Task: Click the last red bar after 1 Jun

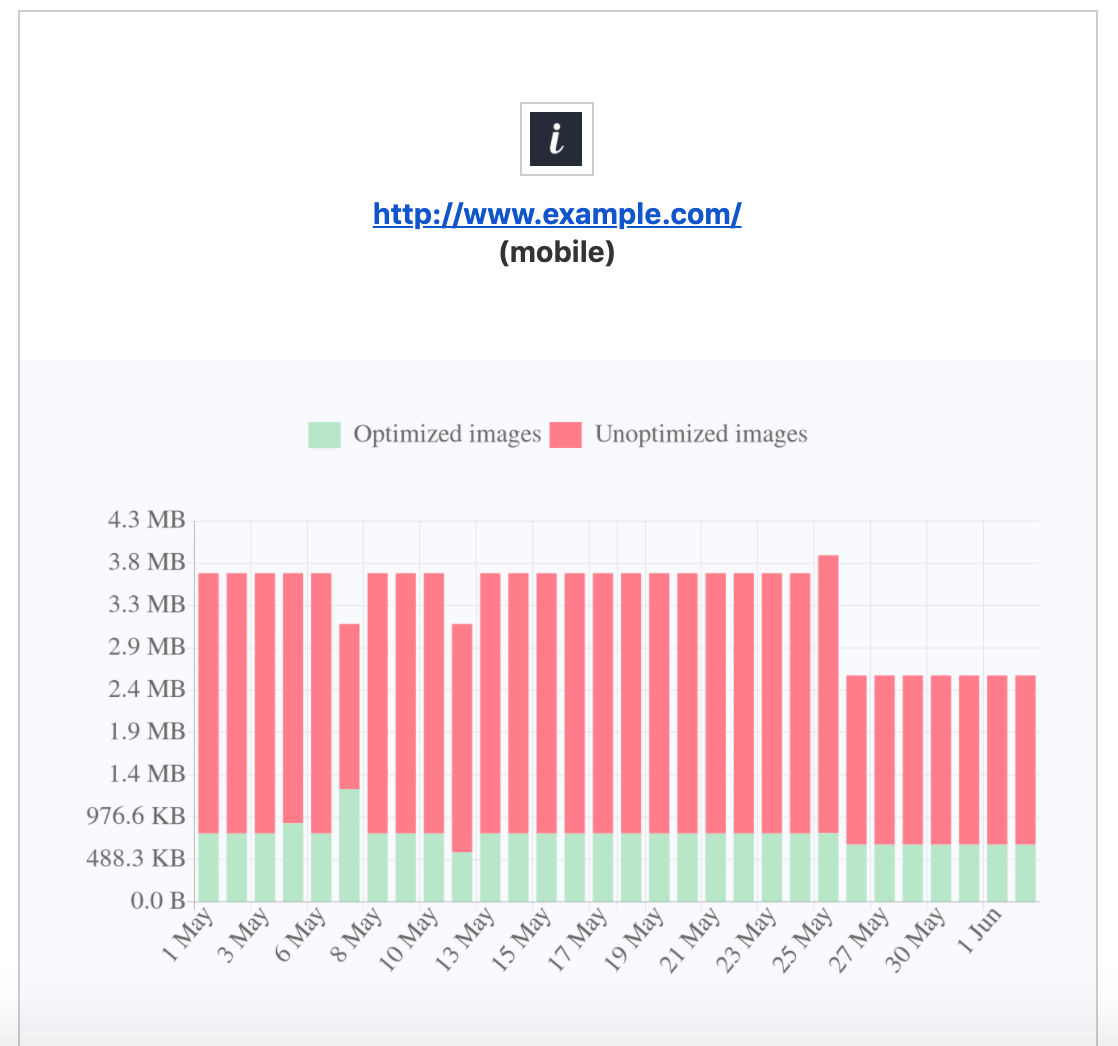Action: [x=1025, y=760]
